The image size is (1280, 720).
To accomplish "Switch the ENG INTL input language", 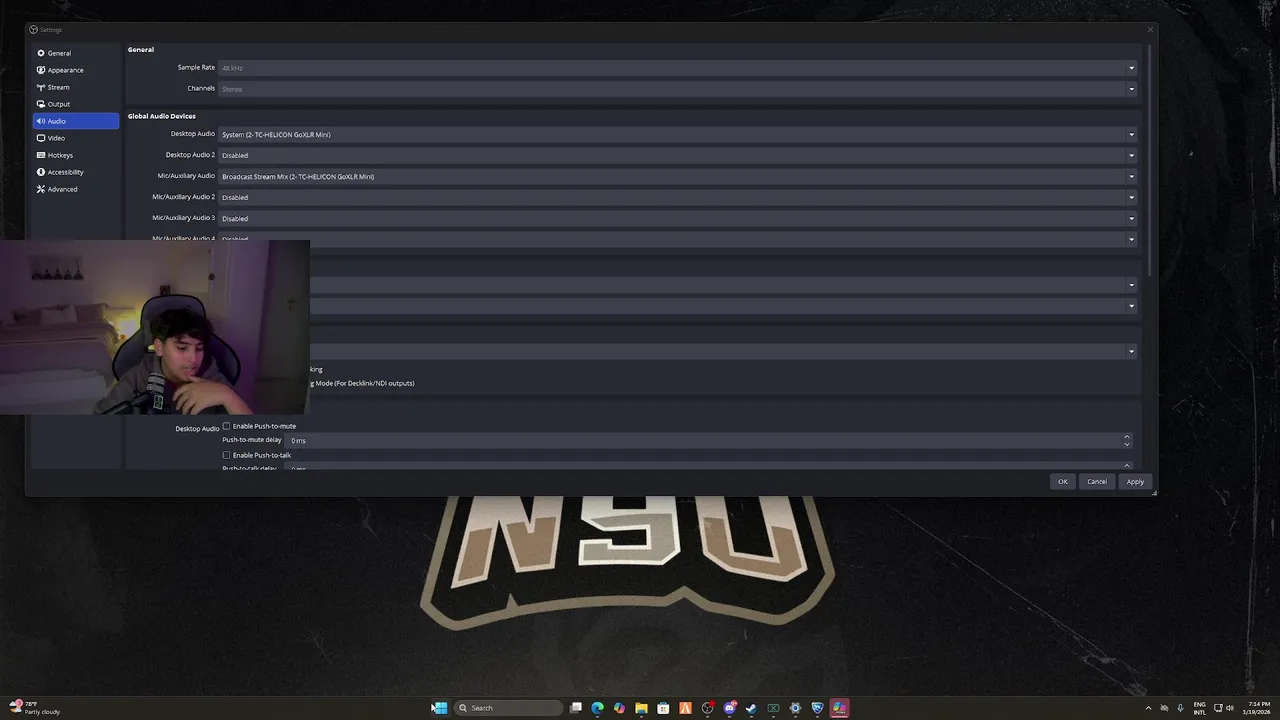I will (x=1200, y=708).
